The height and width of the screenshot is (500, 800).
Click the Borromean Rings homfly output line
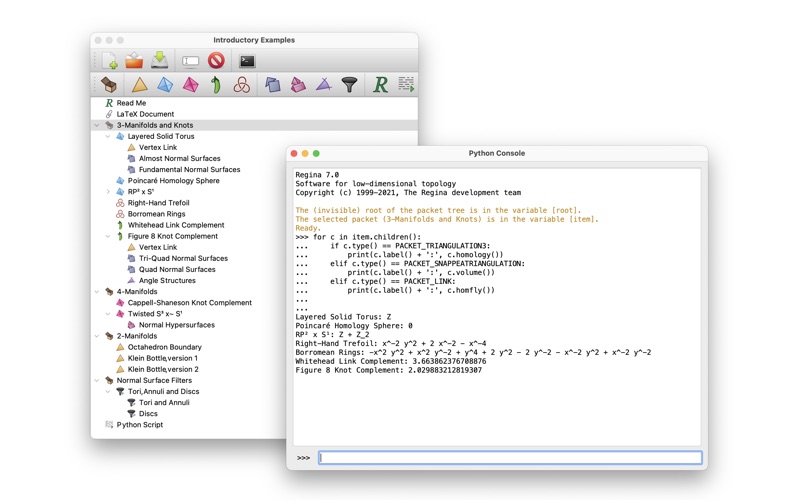[473, 353]
